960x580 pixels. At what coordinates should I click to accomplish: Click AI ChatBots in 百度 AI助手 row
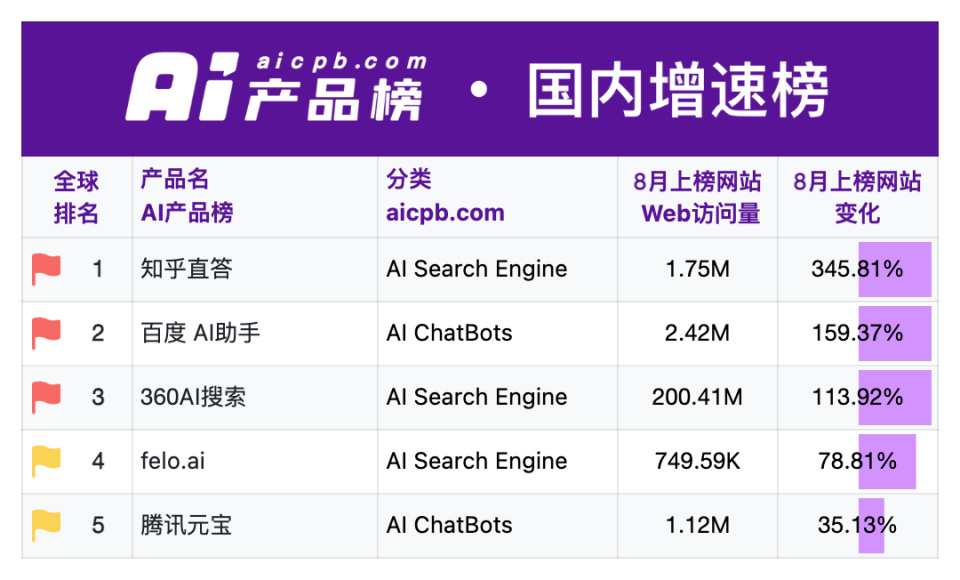click(x=449, y=333)
